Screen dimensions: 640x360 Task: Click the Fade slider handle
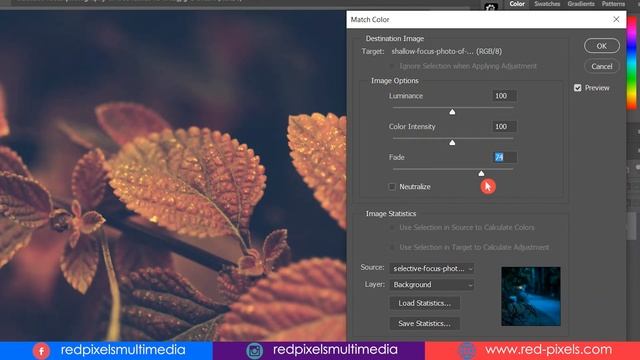click(481, 173)
